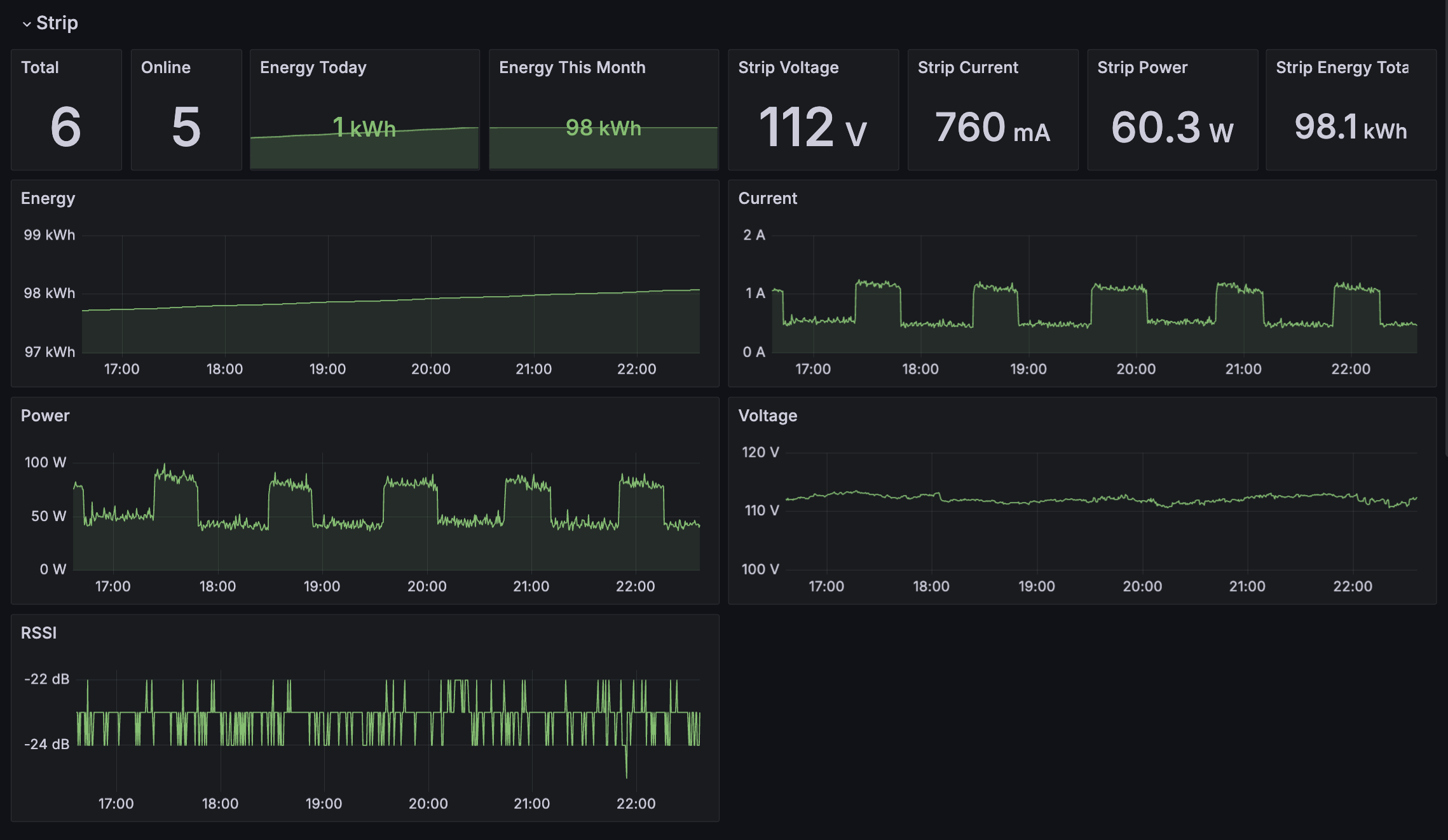Open the Strip Energy Total panel title
Screen dimensions: 1448x840
[x=1341, y=67]
